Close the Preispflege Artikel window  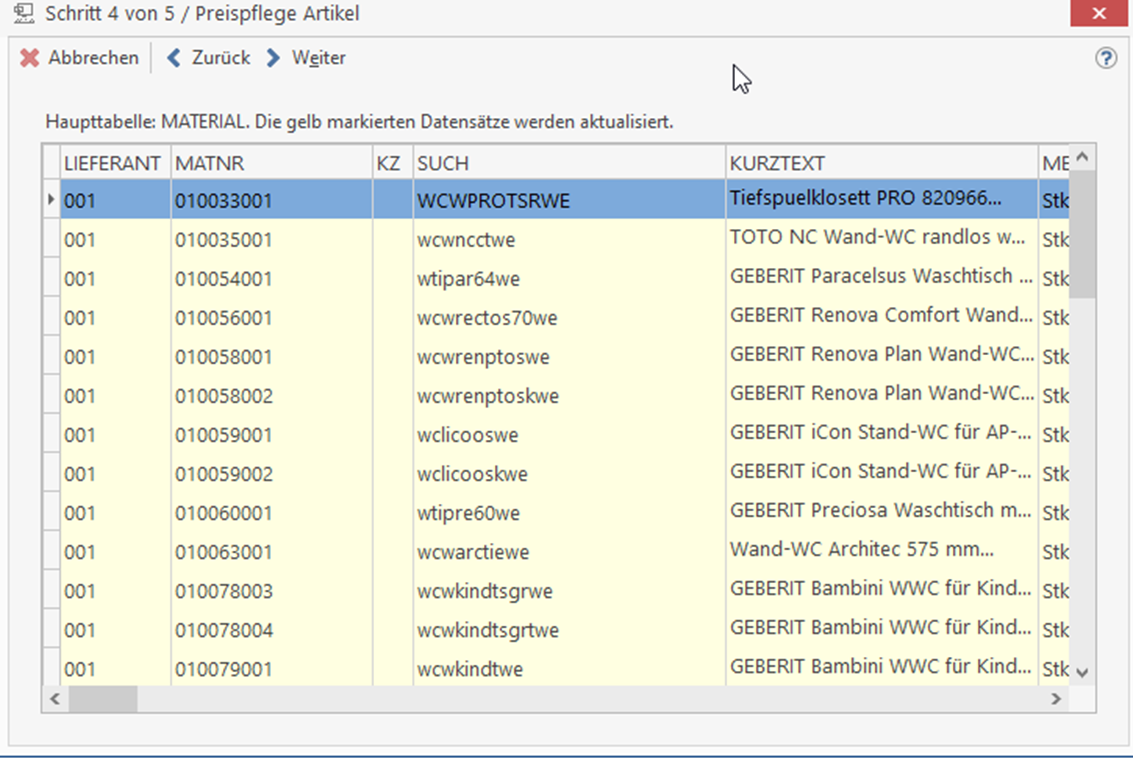1099,14
